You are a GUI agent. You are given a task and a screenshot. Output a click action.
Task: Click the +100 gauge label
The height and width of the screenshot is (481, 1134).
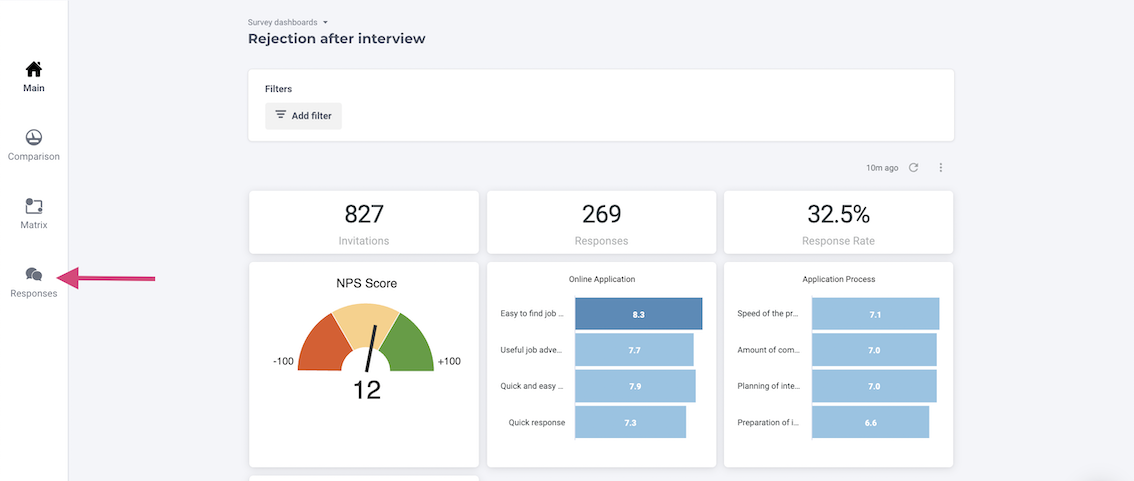[x=449, y=361]
